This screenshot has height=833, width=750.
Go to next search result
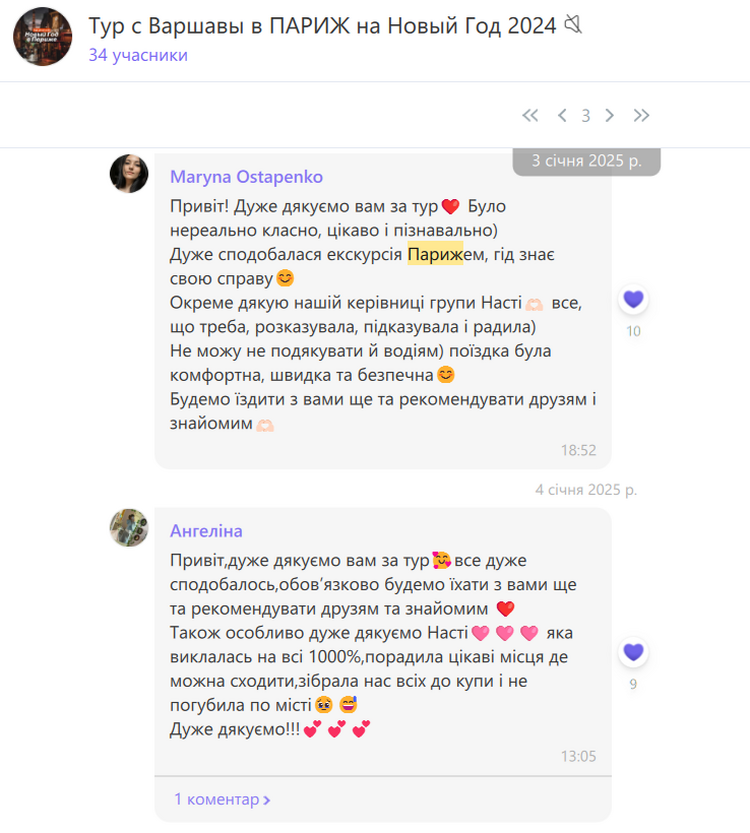coord(610,115)
